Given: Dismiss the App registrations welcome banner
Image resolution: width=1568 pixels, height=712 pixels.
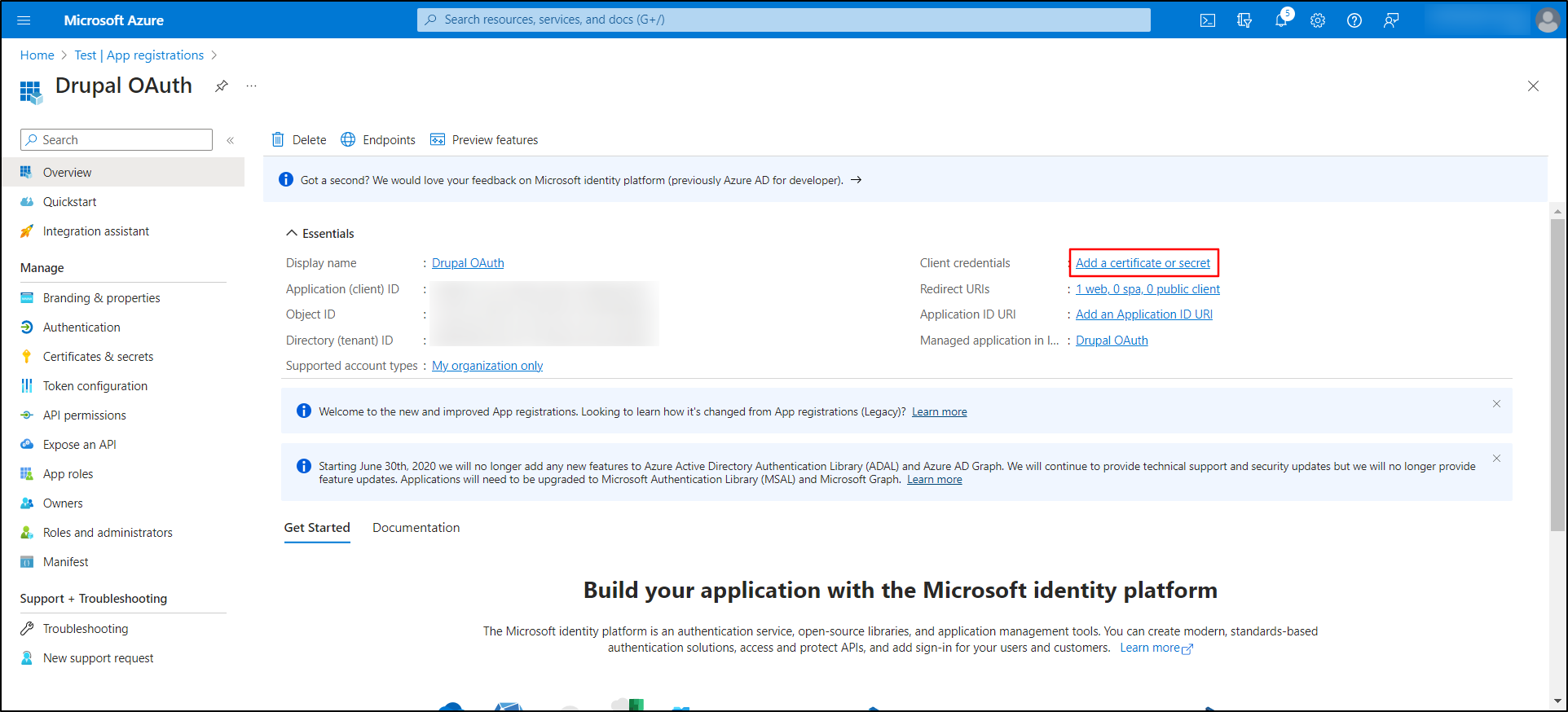Looking at the screenshot, I should tap(1496, 404).
